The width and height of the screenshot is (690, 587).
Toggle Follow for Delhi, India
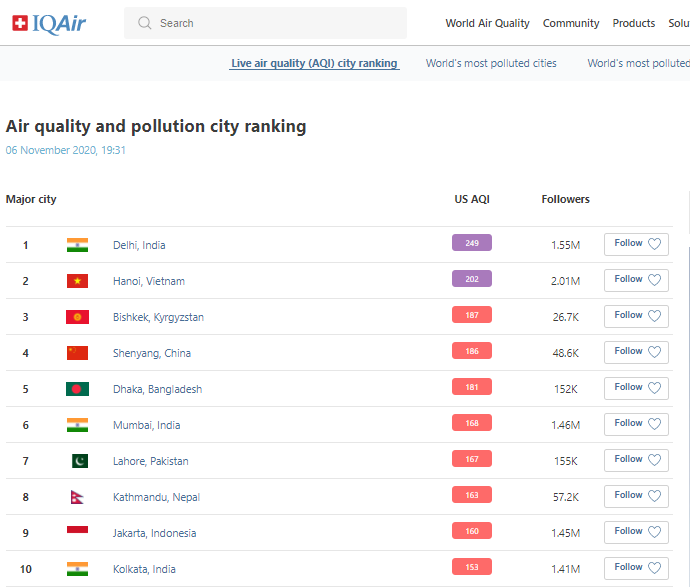click(636, 244)
